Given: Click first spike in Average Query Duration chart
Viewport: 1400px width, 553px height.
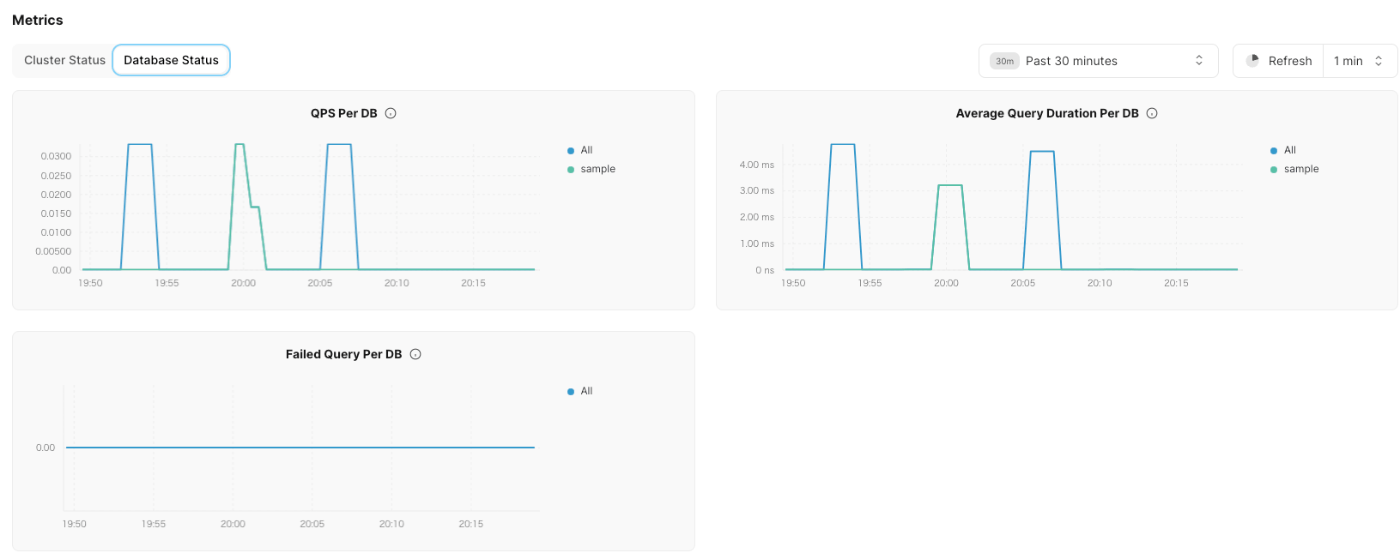Looking at the screenshot, I should pyautogui.click(x=843, y=145).
